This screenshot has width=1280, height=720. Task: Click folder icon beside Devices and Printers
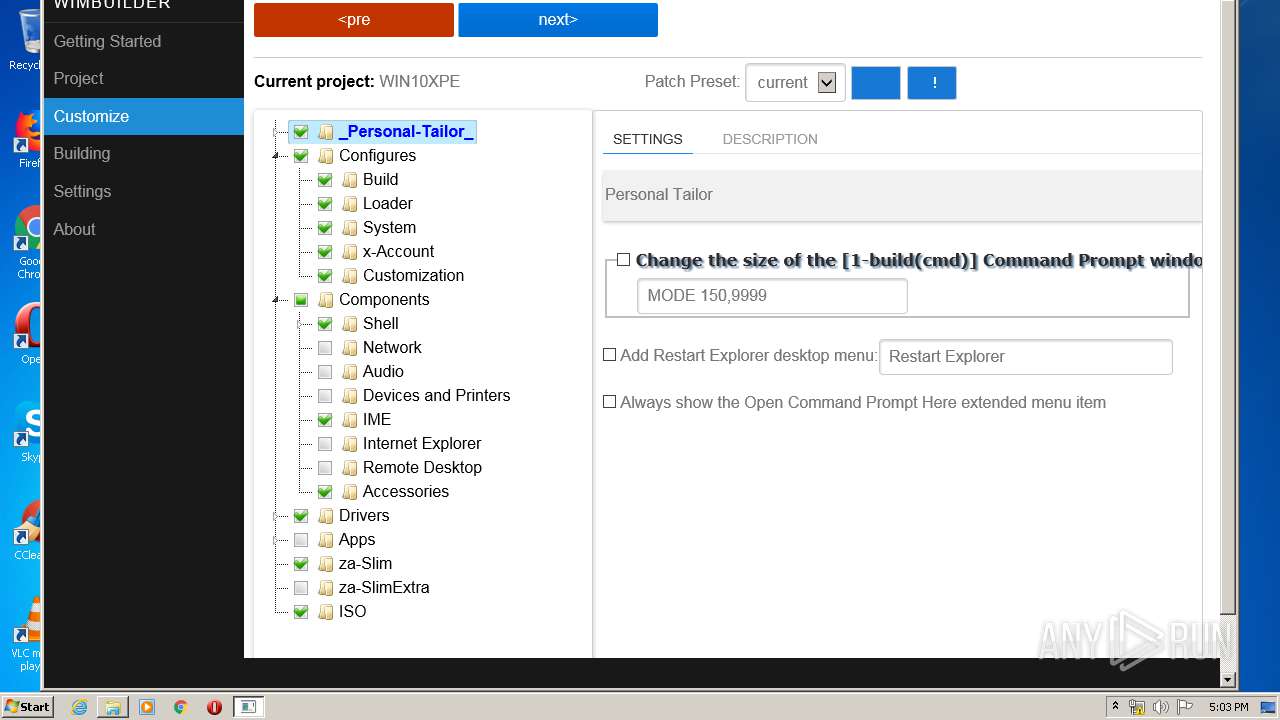[349, 396]
